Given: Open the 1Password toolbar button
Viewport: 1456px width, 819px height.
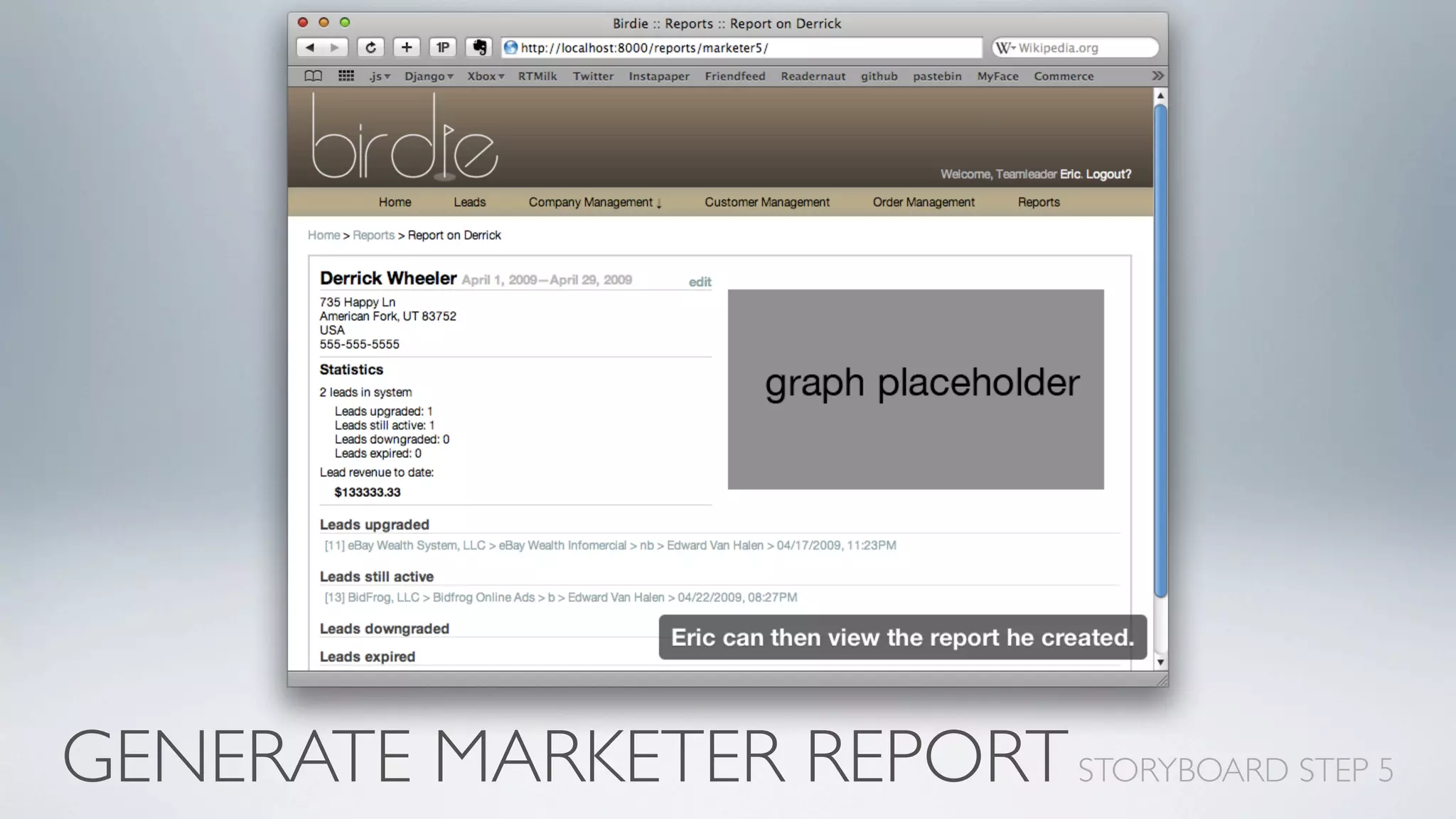Looking at the screenshot, I should point(443,48).
